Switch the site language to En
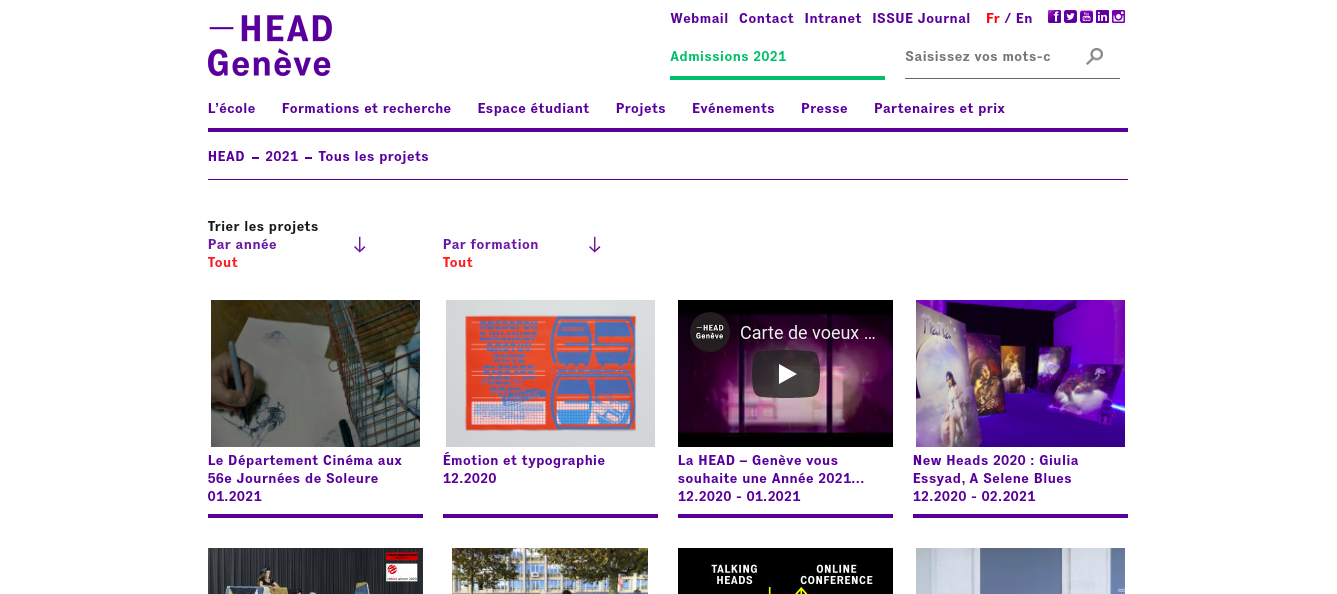Screen dimensions: 1337x594 1024,18
